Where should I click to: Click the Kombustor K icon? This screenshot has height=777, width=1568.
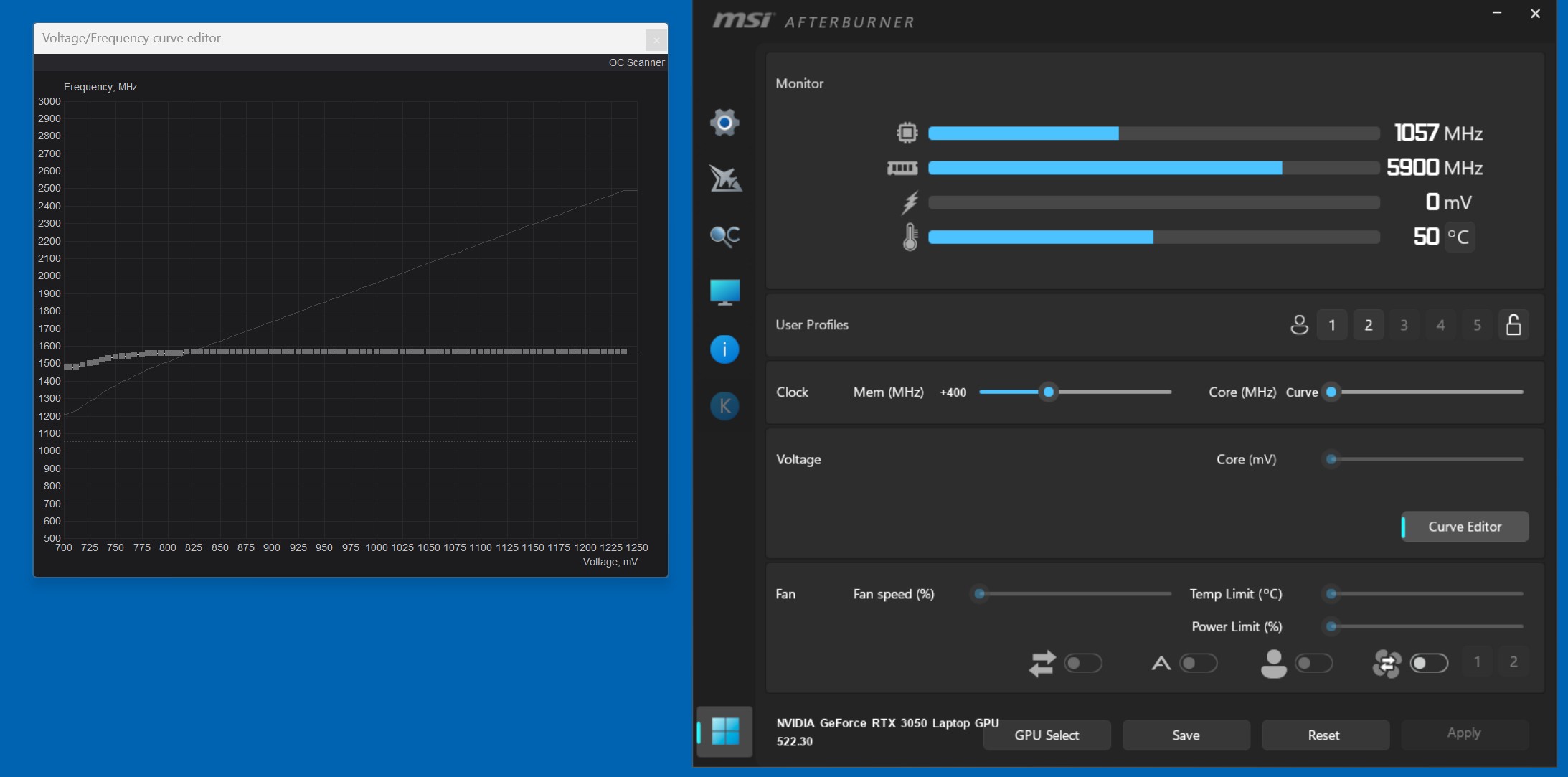724,406
